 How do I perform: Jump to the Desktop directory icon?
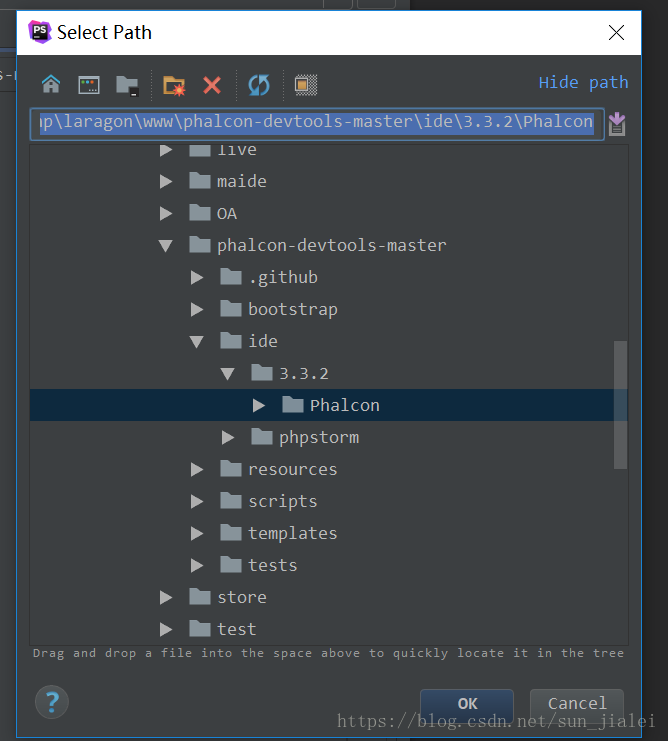coord(89,85)
